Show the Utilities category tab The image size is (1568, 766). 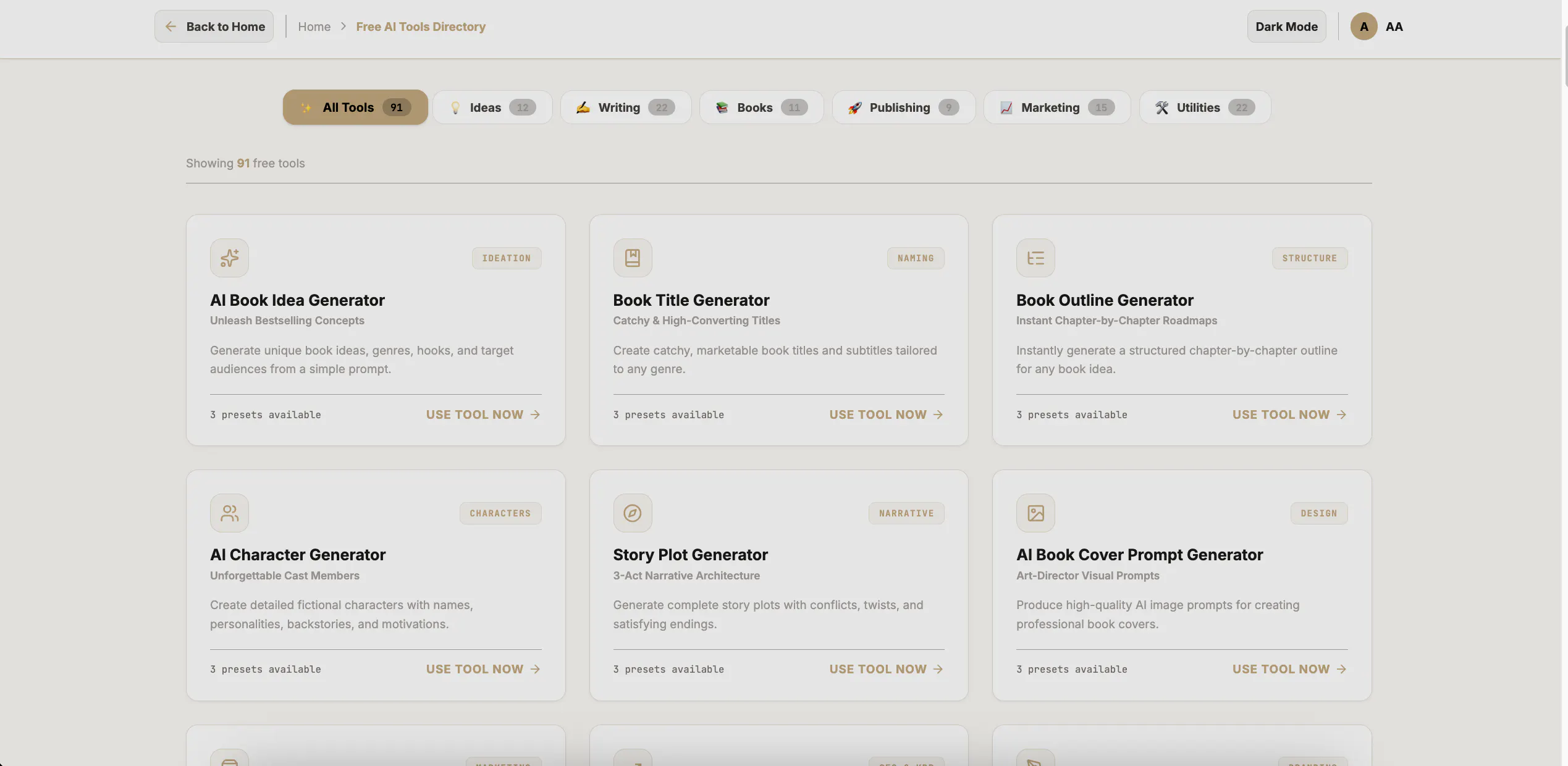click(x=1205, y=107)
